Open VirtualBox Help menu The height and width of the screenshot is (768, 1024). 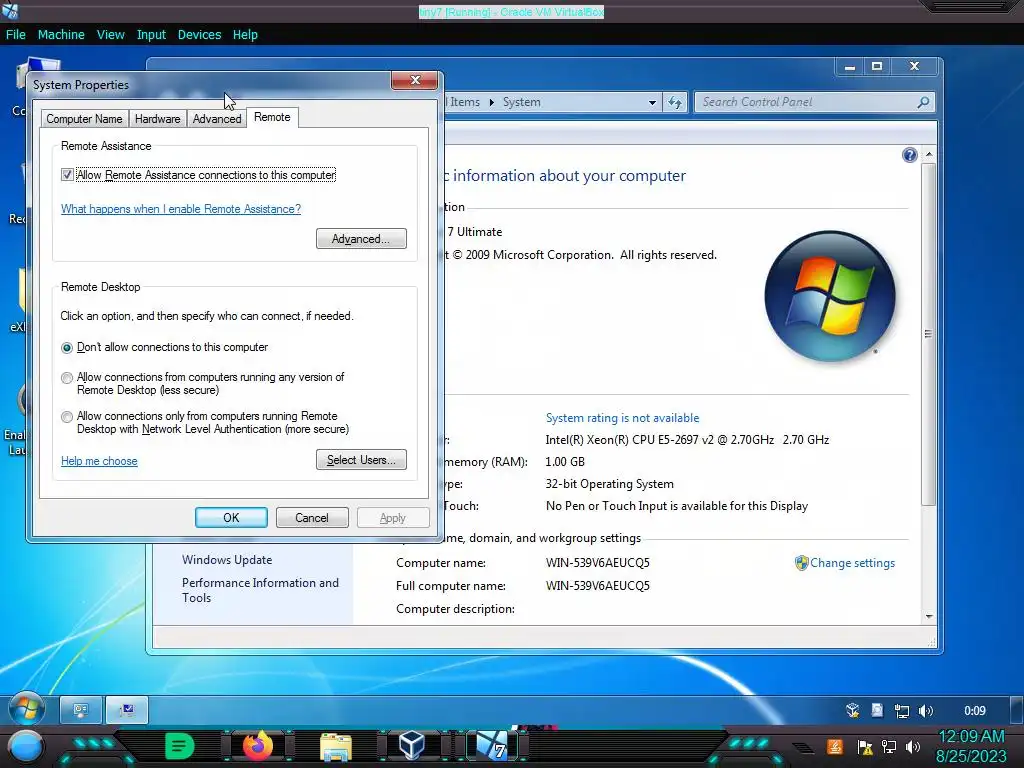click(x=245, y=35)
